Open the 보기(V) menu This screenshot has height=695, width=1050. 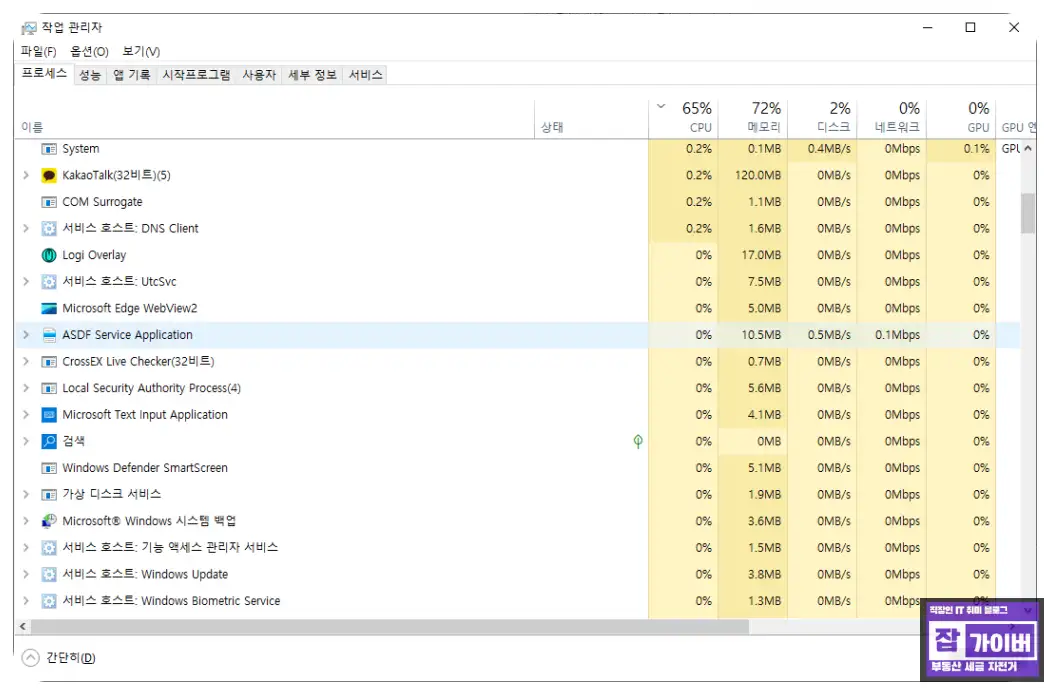click(141, 52)
